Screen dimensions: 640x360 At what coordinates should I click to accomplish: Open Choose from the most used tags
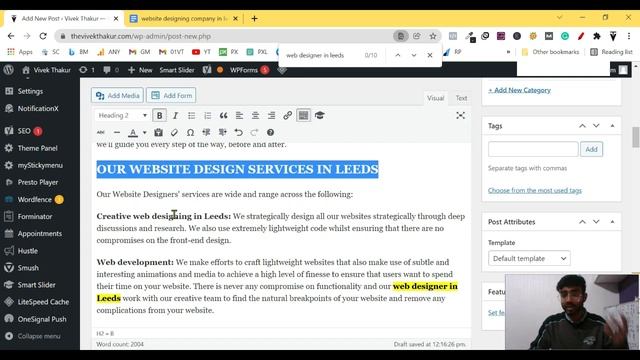coord(535,190)
